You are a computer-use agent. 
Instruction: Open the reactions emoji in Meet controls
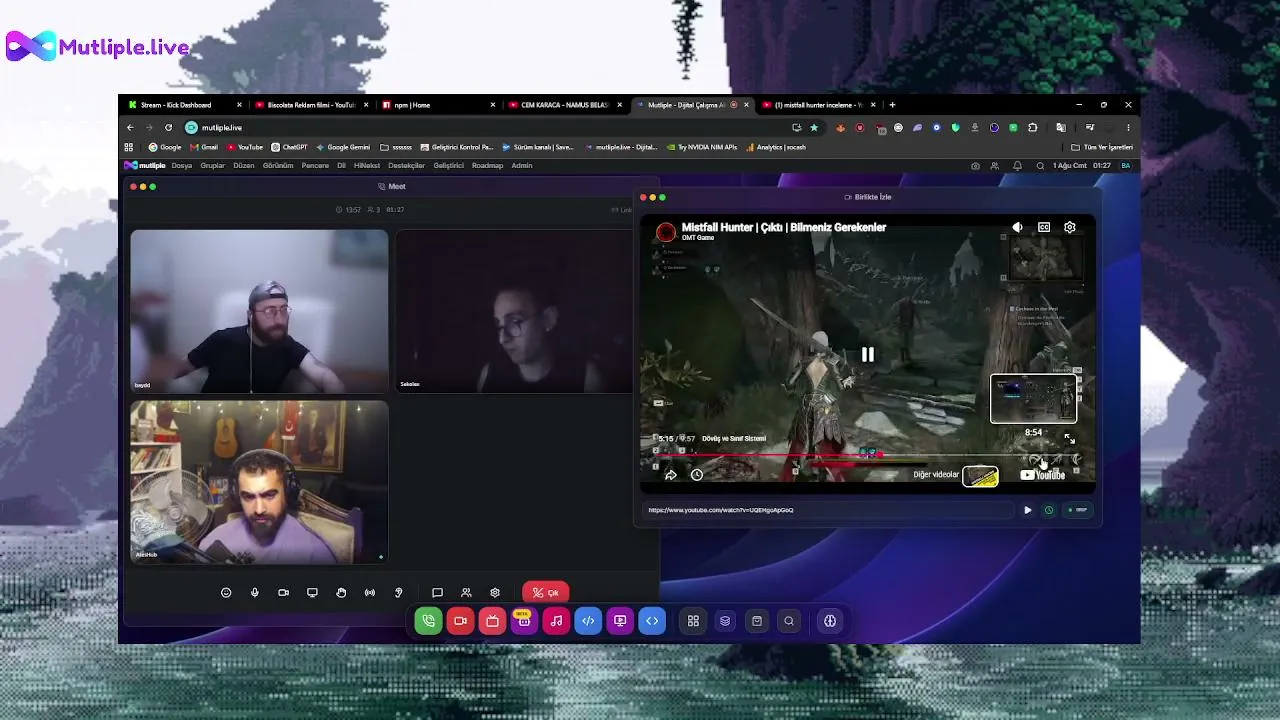tap(226, 593)
